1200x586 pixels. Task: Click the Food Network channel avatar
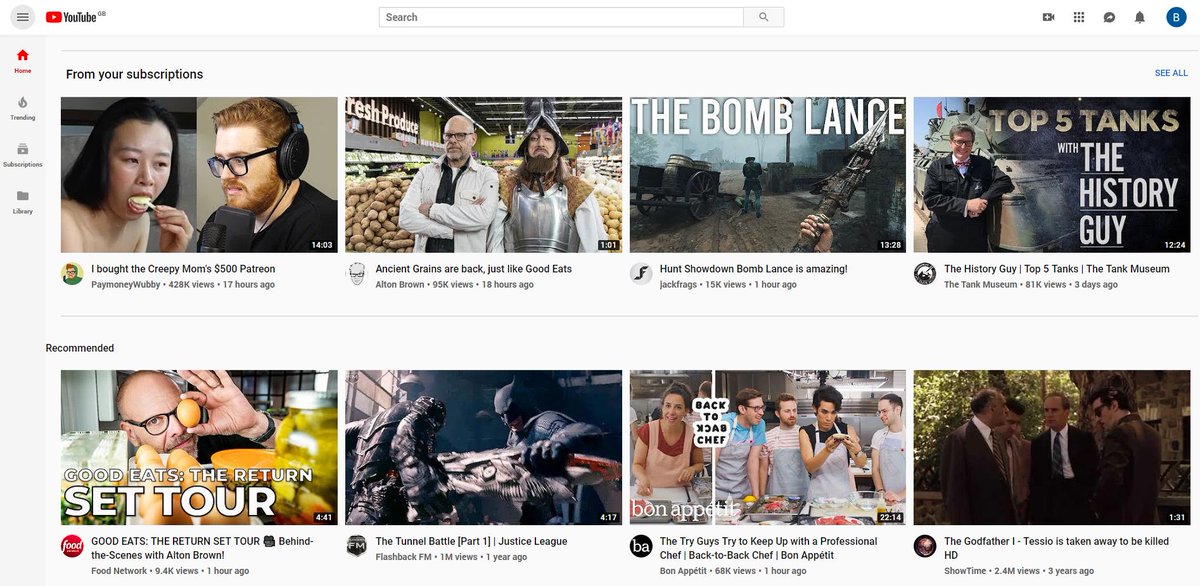tap(72, 546)
